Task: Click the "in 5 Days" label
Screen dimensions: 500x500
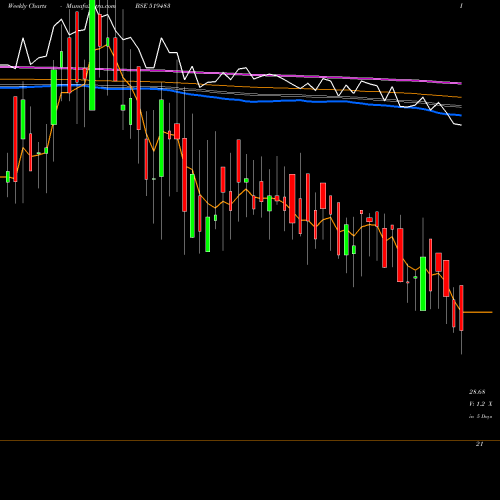Action: click(480, 416)
